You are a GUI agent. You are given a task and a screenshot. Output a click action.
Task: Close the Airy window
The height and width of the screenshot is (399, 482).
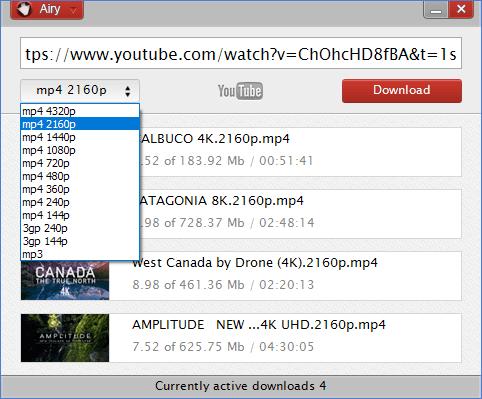pos(461,9)
